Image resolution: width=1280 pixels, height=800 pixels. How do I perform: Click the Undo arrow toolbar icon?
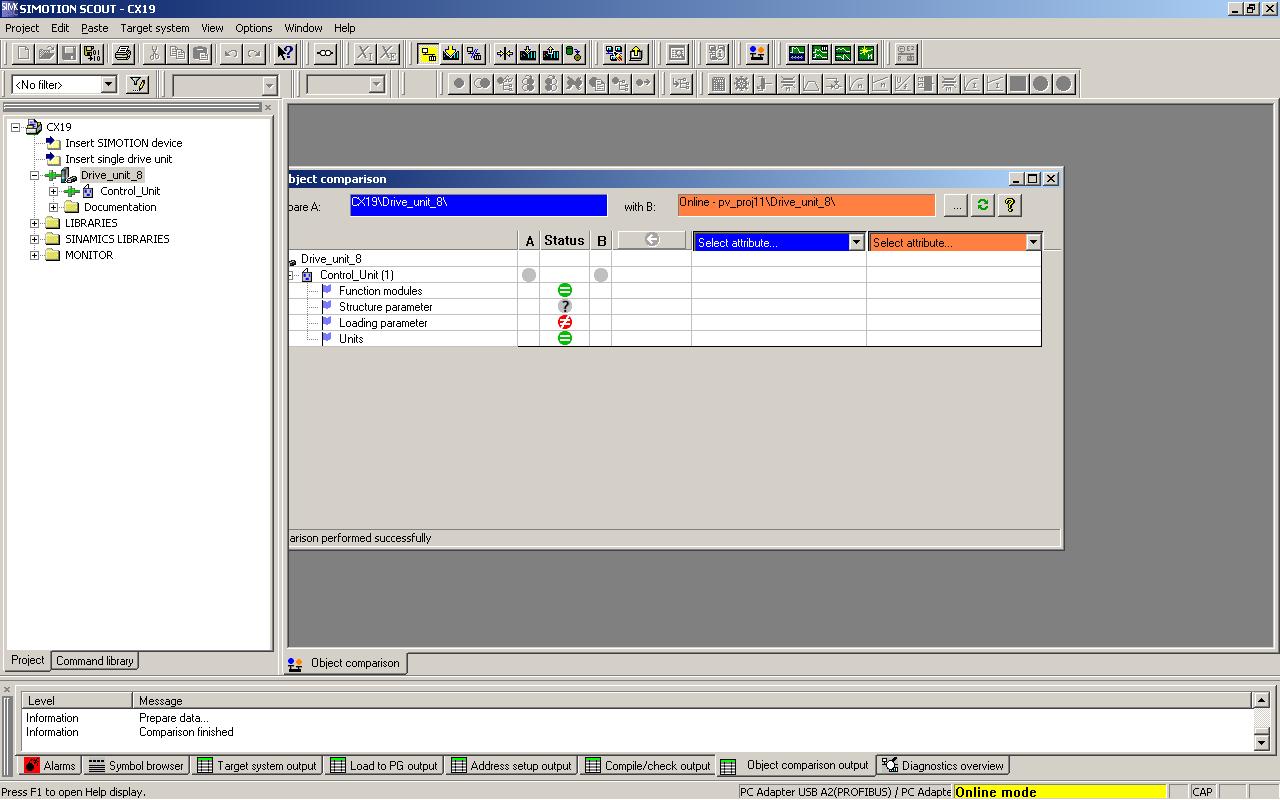pos(232,54)
